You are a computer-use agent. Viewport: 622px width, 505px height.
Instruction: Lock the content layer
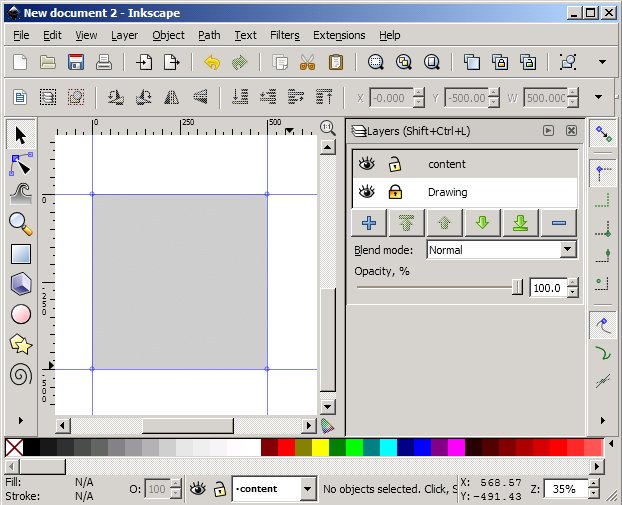pyautogui.click(x=395, y=164)
